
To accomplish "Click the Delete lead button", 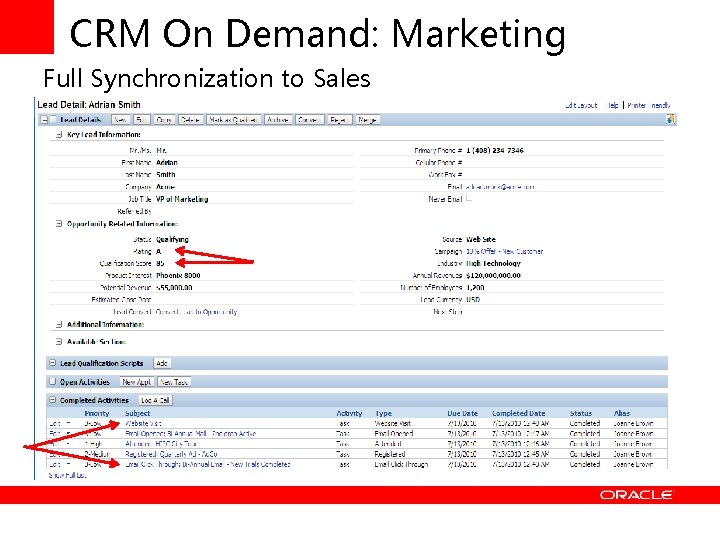I will [x=191, y=120].
